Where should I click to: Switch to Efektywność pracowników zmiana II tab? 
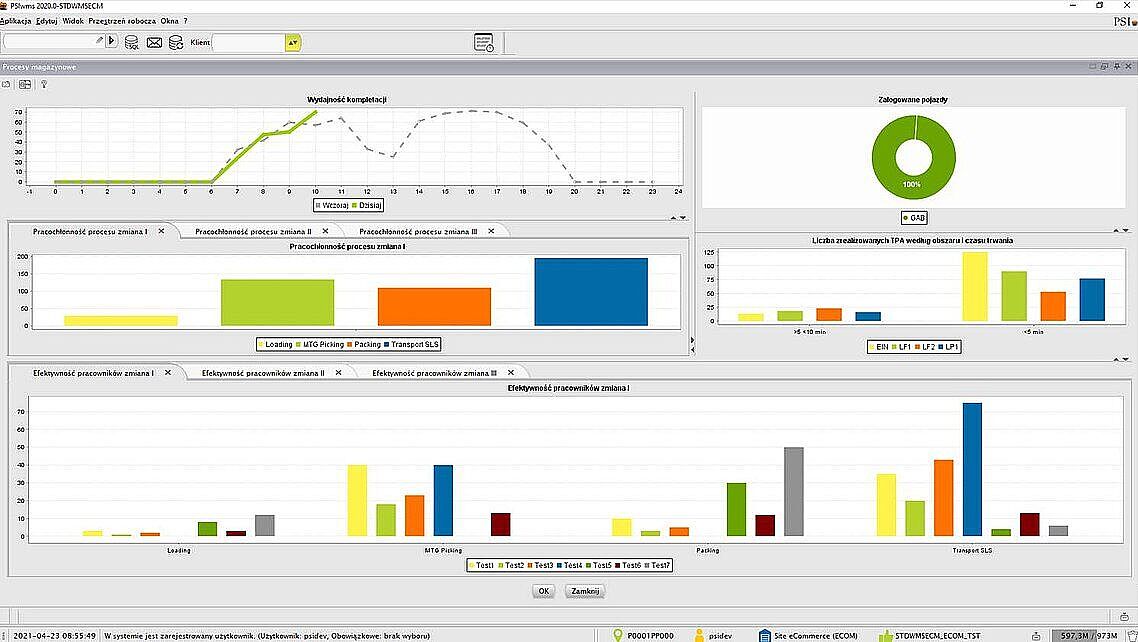[x=263, y=373]
